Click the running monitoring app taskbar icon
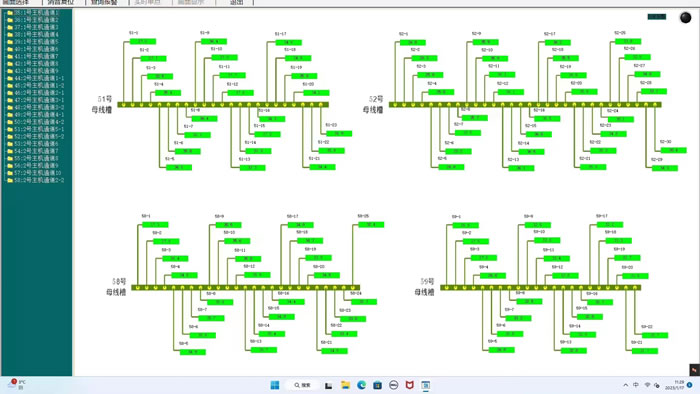This screenshot has height=394, width=700. tap(426, 385)
